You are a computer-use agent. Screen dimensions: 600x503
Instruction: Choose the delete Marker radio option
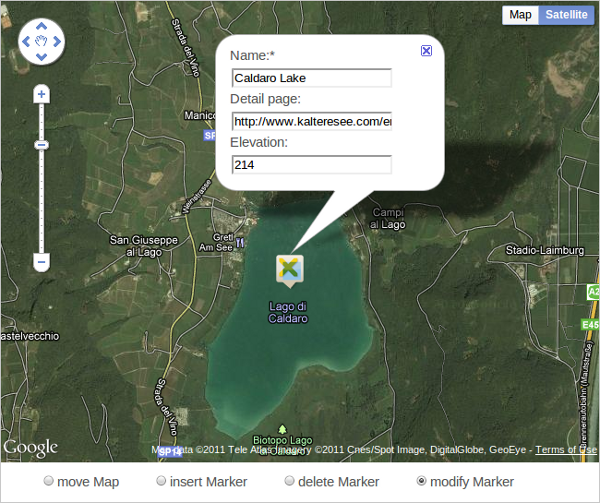tap(290, 482)
